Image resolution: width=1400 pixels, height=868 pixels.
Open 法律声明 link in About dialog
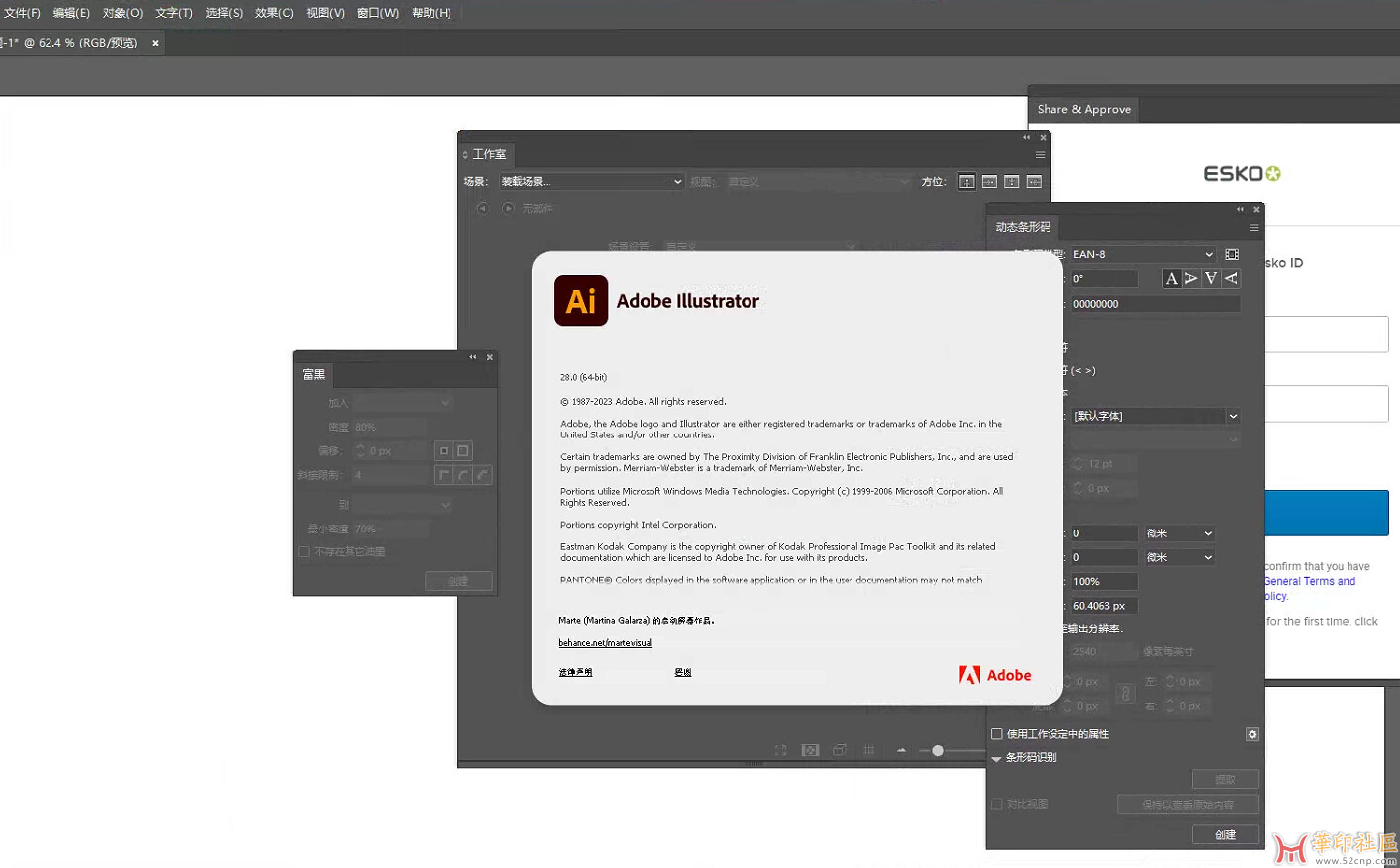tap(575, 672)
